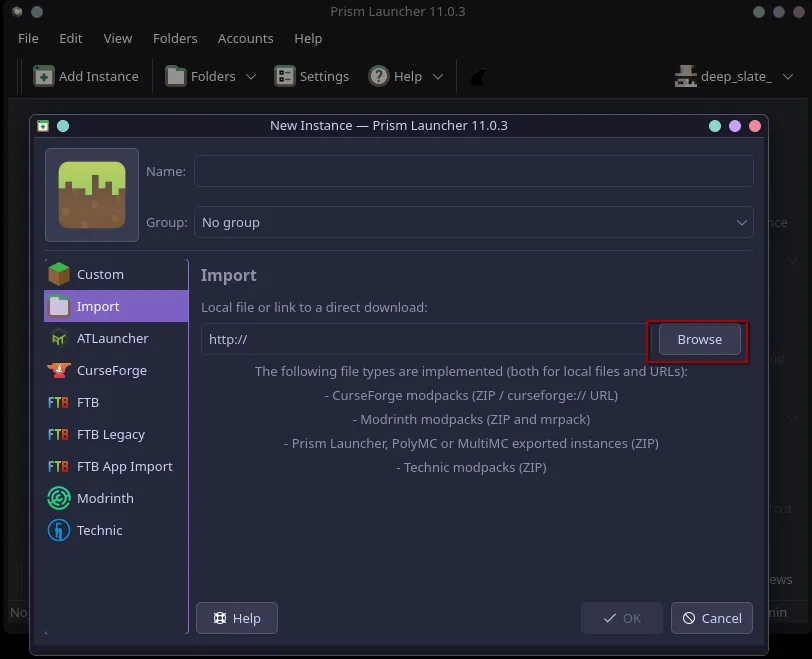Open the File menu
812x659 pixels.
(x=28, y=38)
